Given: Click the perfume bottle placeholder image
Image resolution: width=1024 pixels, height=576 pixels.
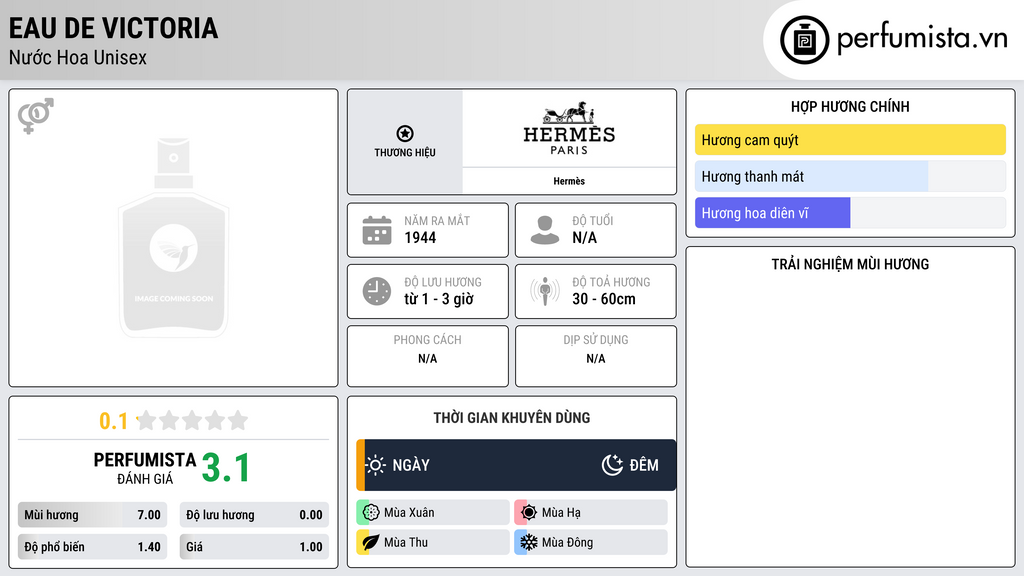Looking at the screenshot, I should pos(173,238).
